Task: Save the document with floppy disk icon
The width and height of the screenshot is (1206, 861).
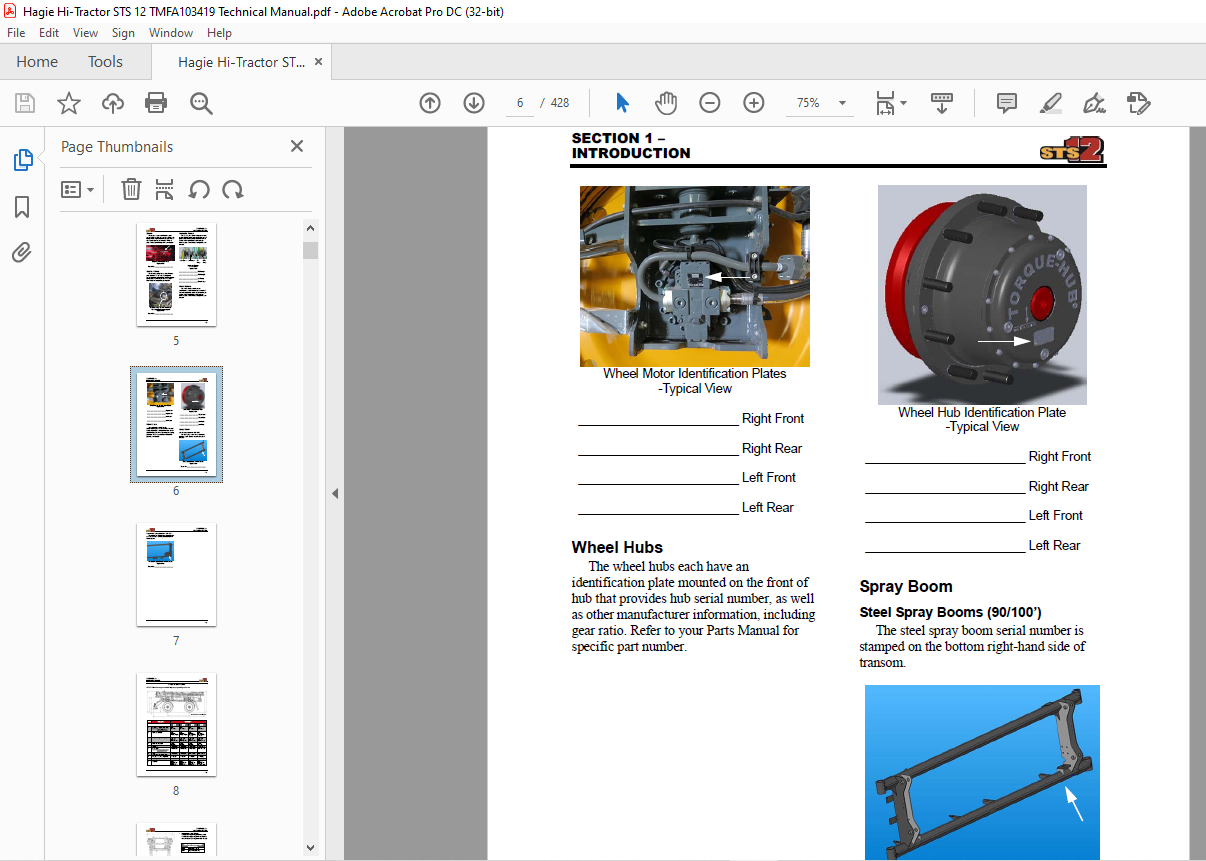Action: tap(25, 103)
